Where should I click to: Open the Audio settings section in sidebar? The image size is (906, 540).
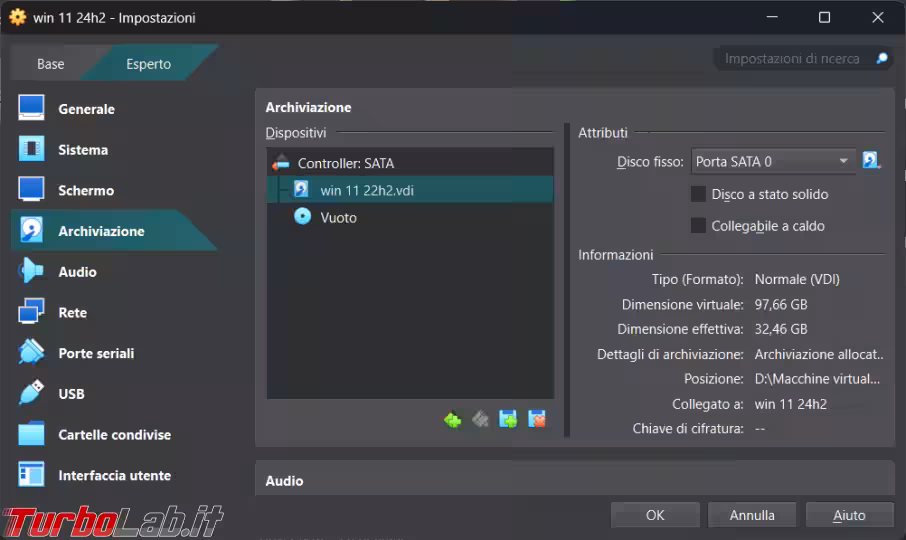pyautogui.click(x=113, y=271)
